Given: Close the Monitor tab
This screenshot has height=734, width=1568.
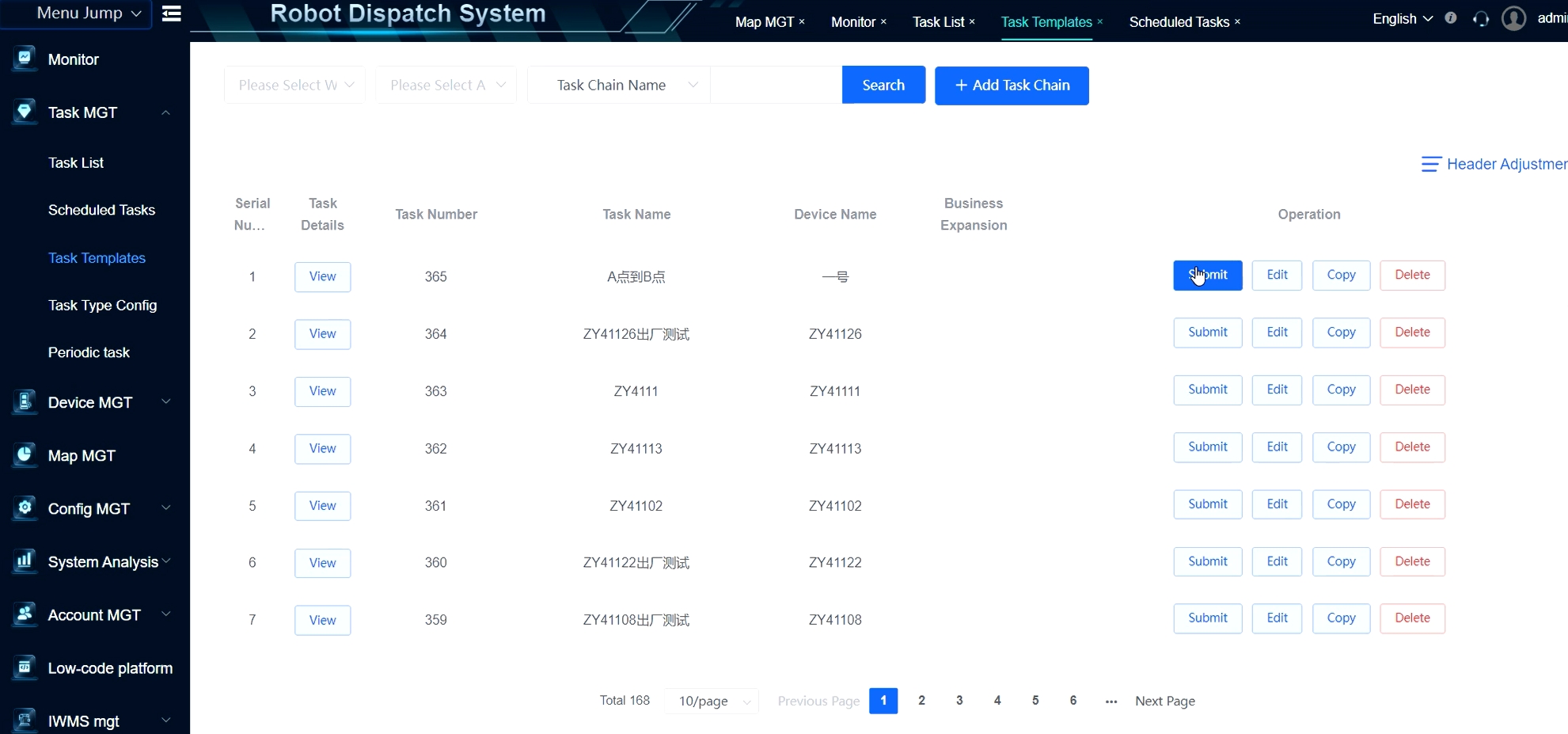Looking at the screenshot, I should (883, 22).
